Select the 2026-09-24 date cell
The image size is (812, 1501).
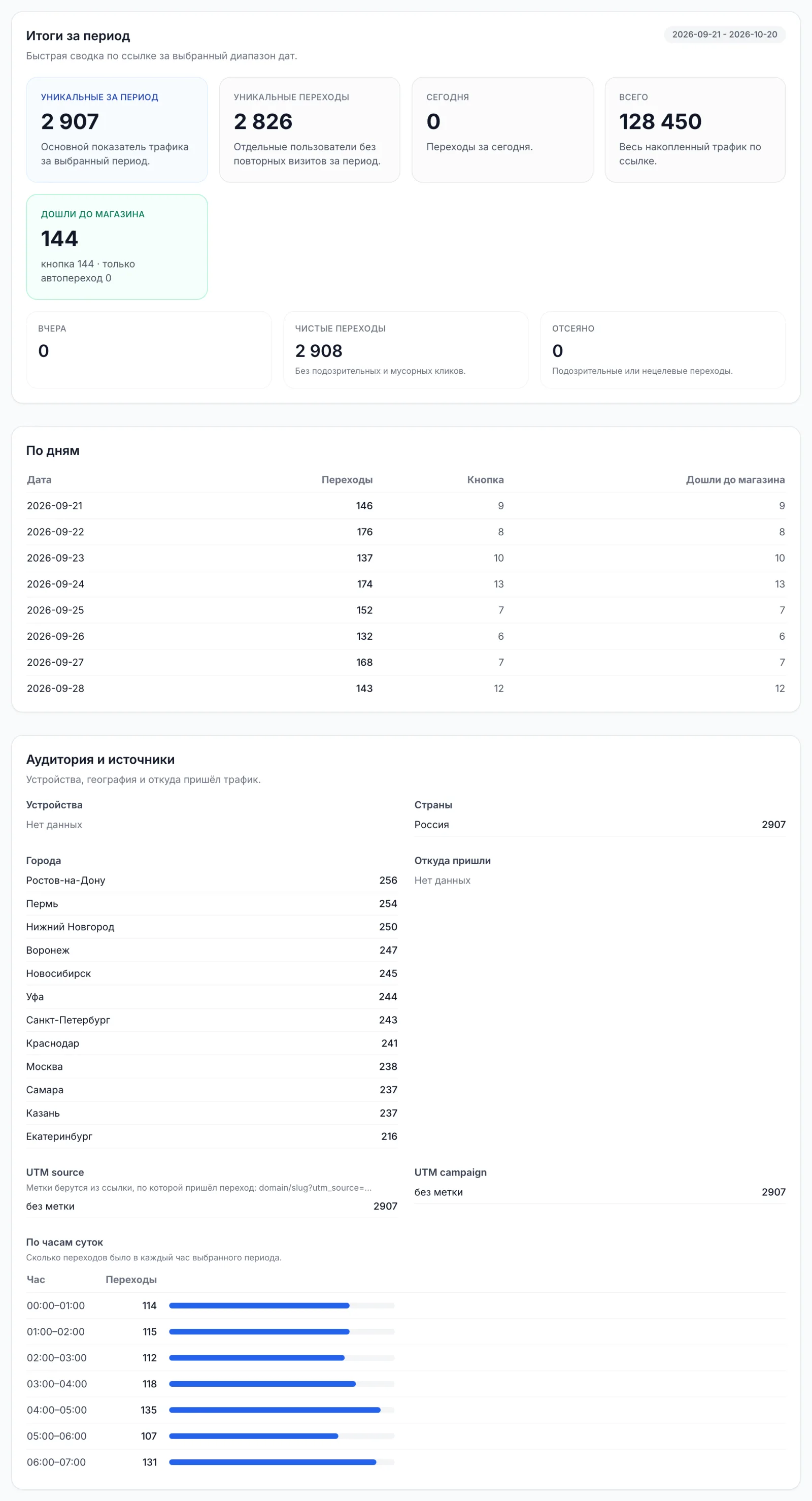click(x=55, y=584)
